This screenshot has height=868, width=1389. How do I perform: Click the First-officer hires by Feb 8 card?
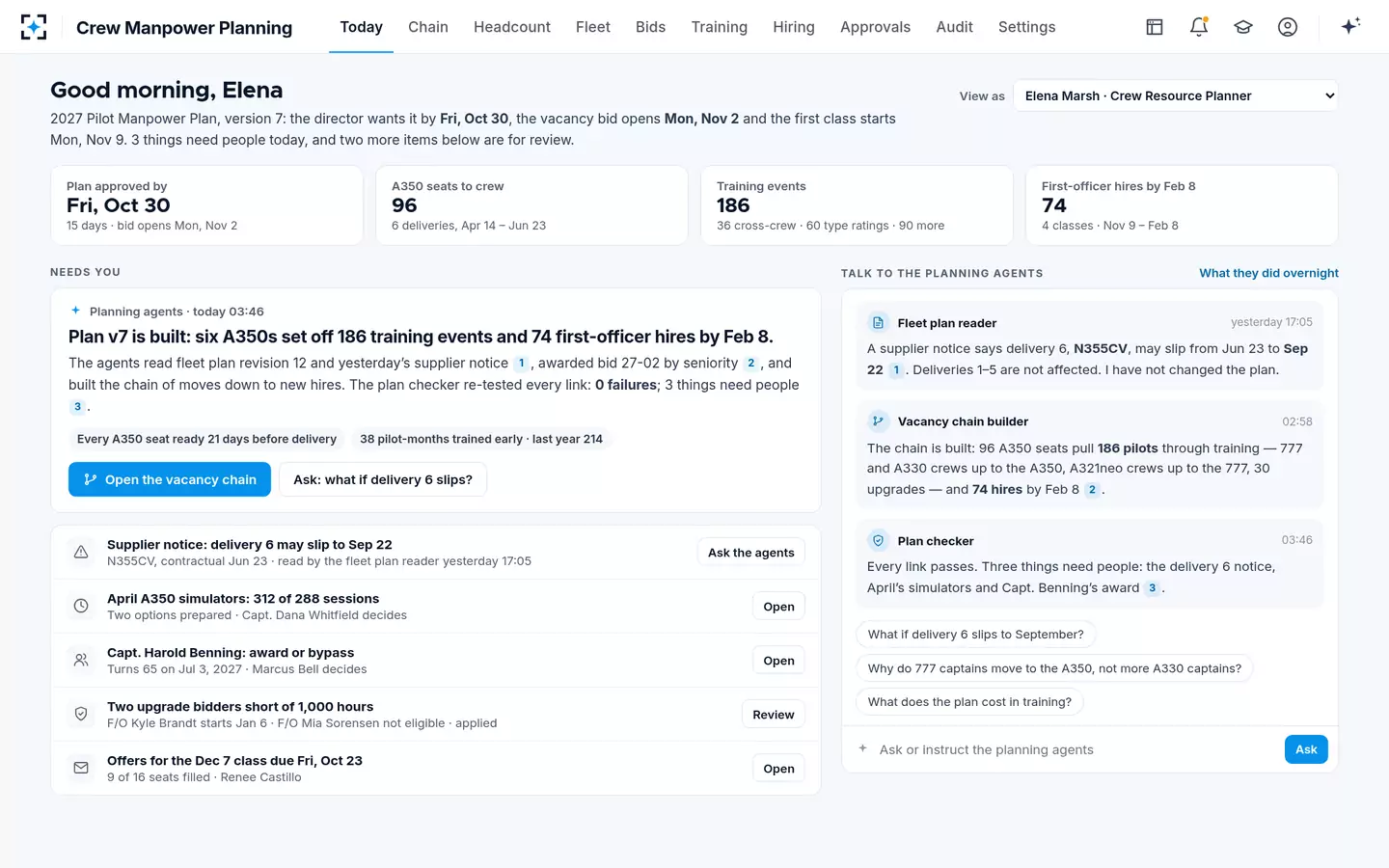tap(1182, 205)
